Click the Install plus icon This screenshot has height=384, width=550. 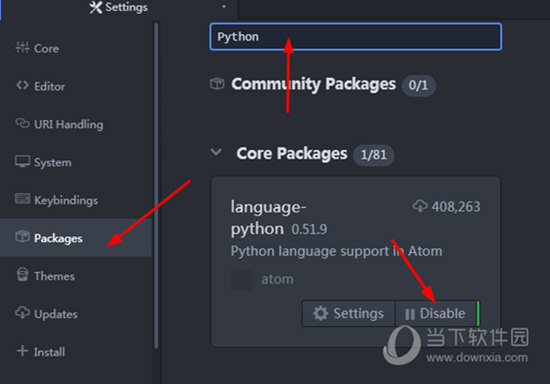[x=22, y=350]
